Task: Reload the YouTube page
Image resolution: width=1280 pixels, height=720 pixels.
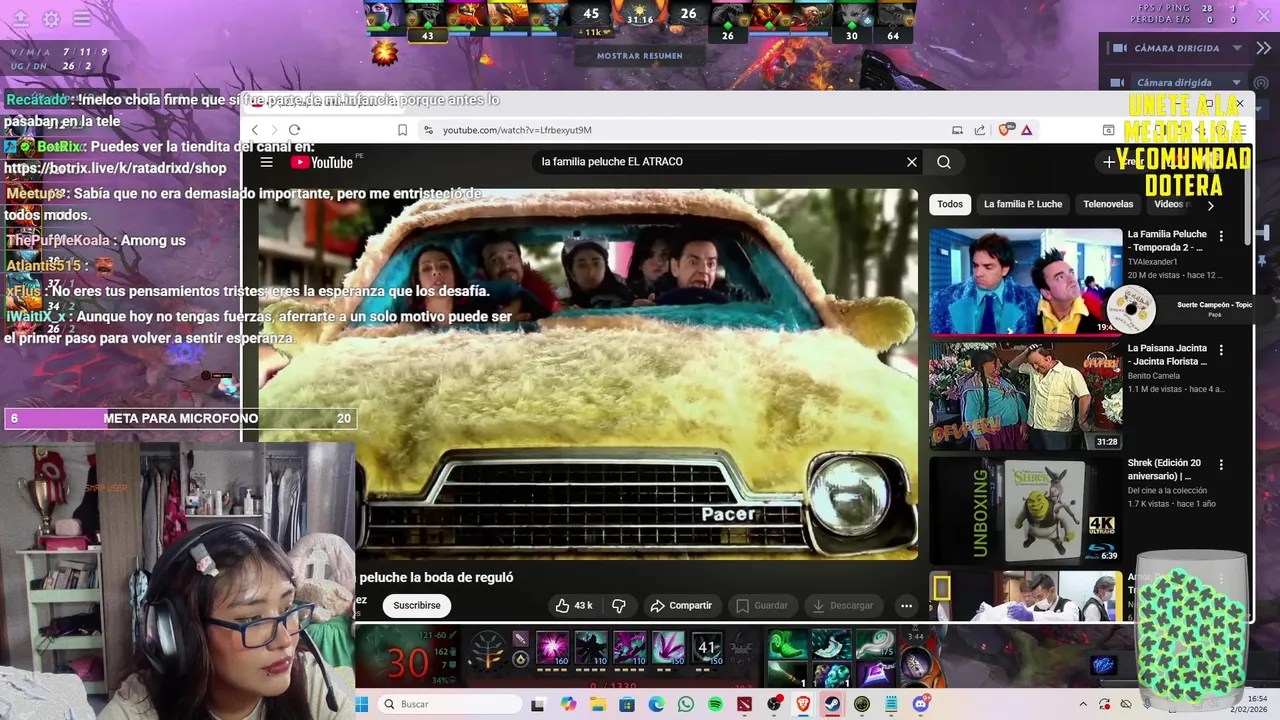Action: pyautogui.click(x=294, y=130)
